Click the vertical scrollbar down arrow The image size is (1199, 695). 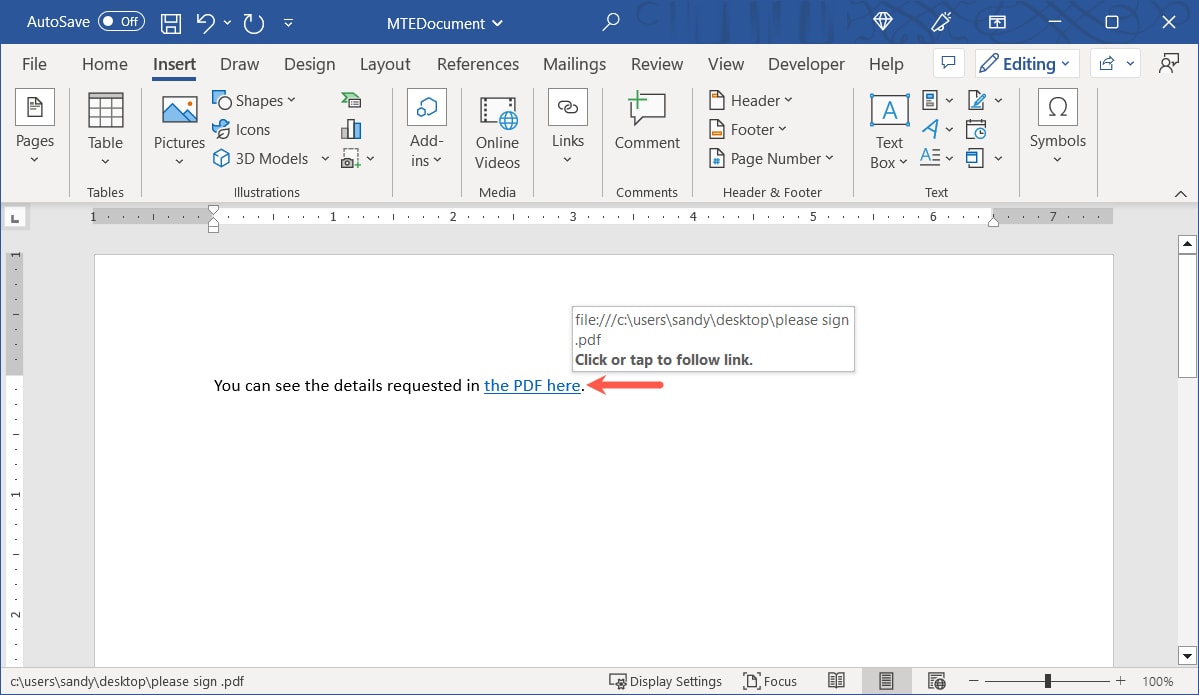(1187, 655)
